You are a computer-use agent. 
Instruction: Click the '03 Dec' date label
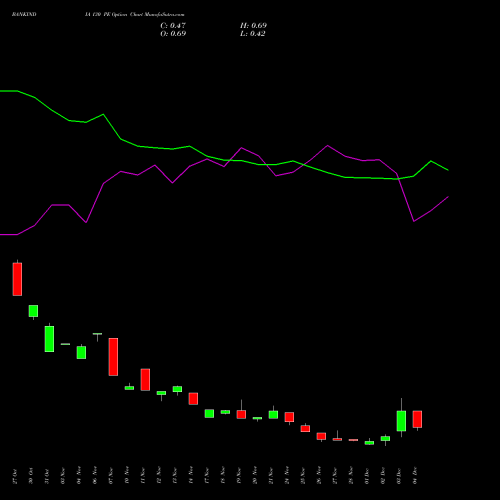[x=399, y=476]
